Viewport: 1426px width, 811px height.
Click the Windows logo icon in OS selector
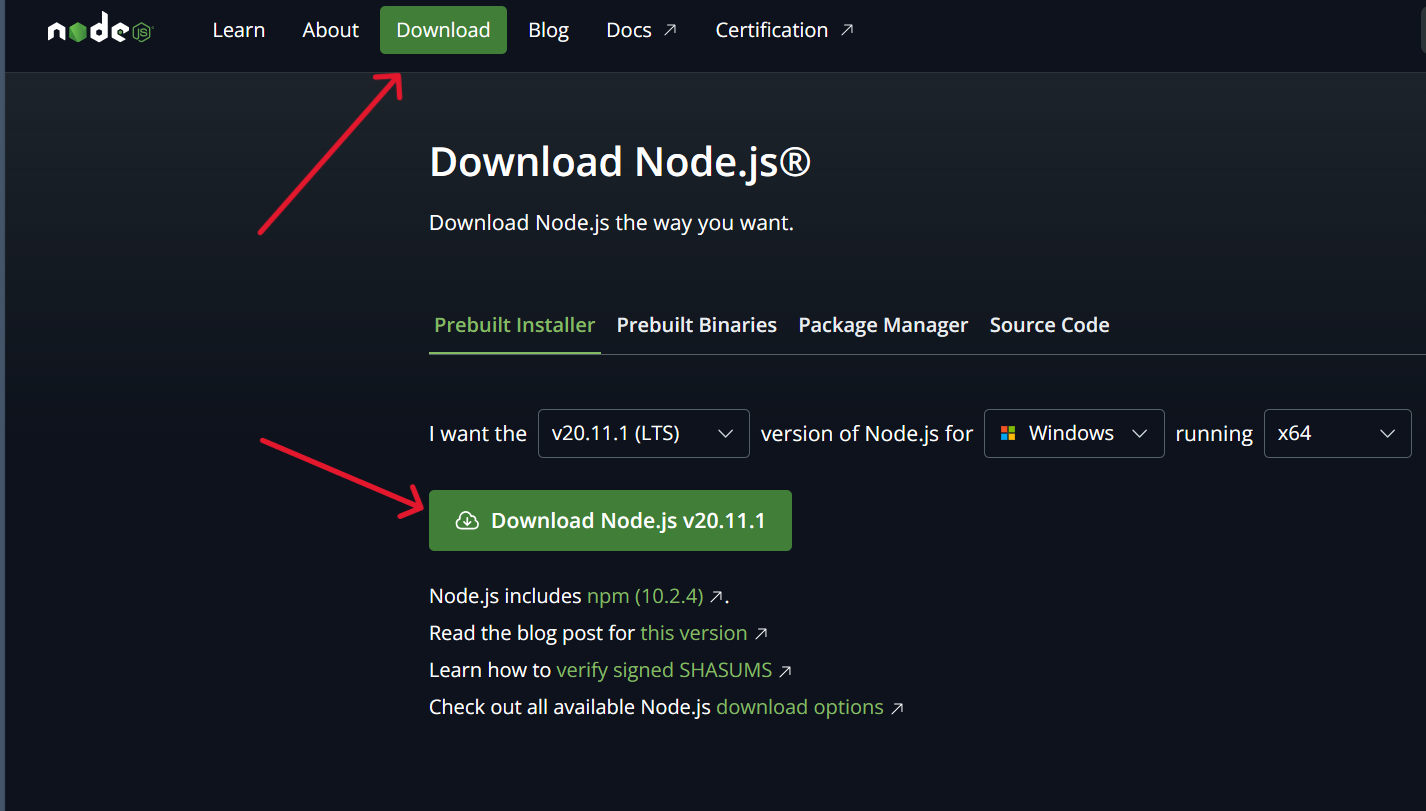point(1008,433)
